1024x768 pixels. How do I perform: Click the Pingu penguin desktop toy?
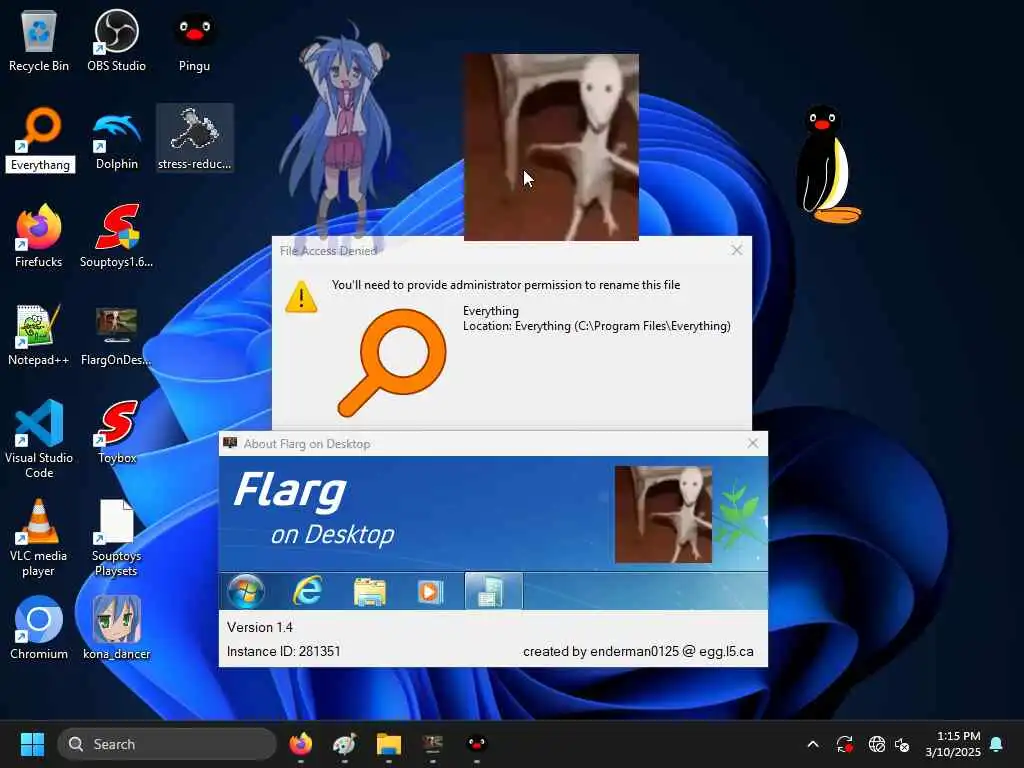827,165
